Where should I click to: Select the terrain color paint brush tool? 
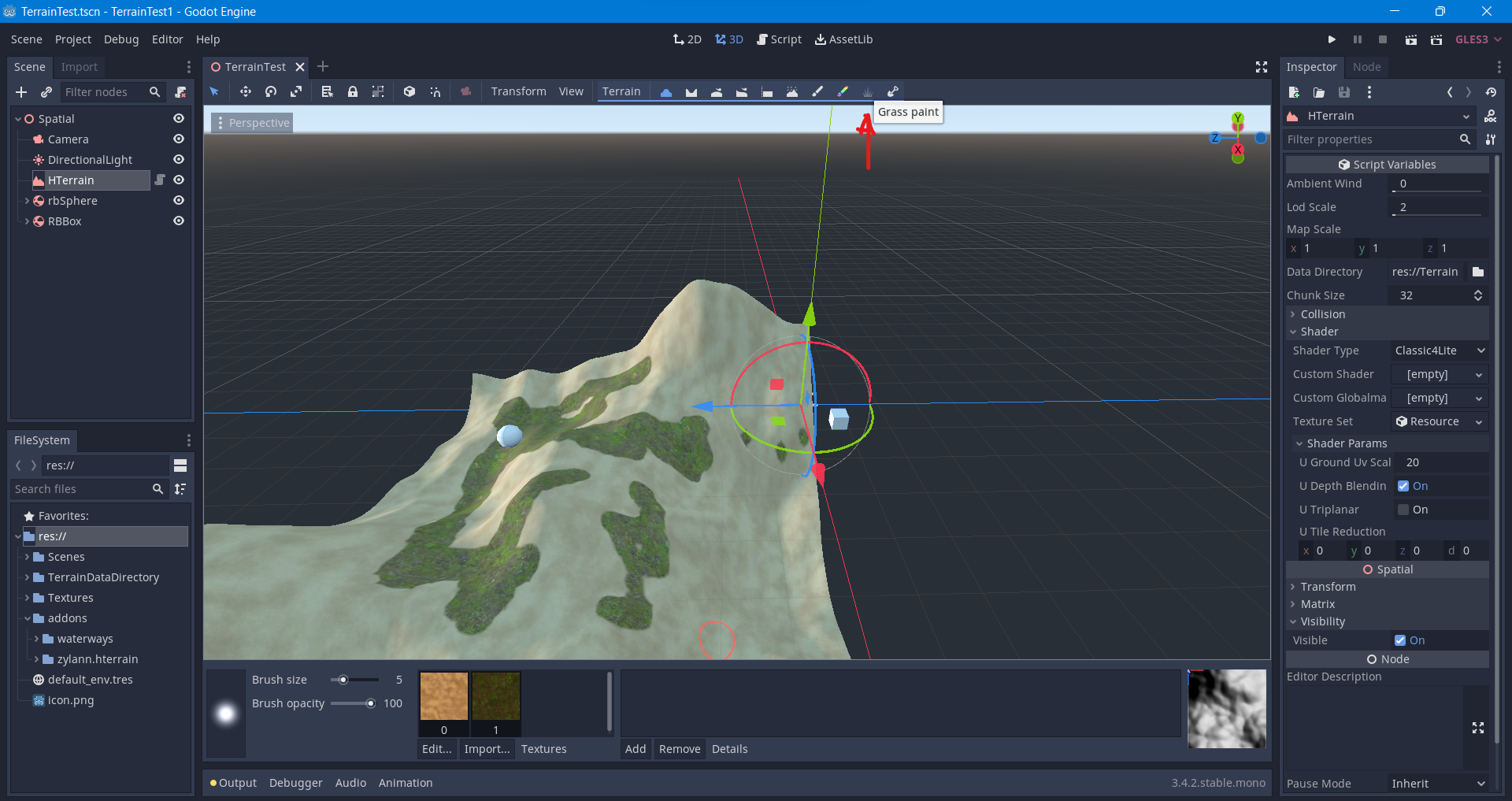[x=843, y=91]
